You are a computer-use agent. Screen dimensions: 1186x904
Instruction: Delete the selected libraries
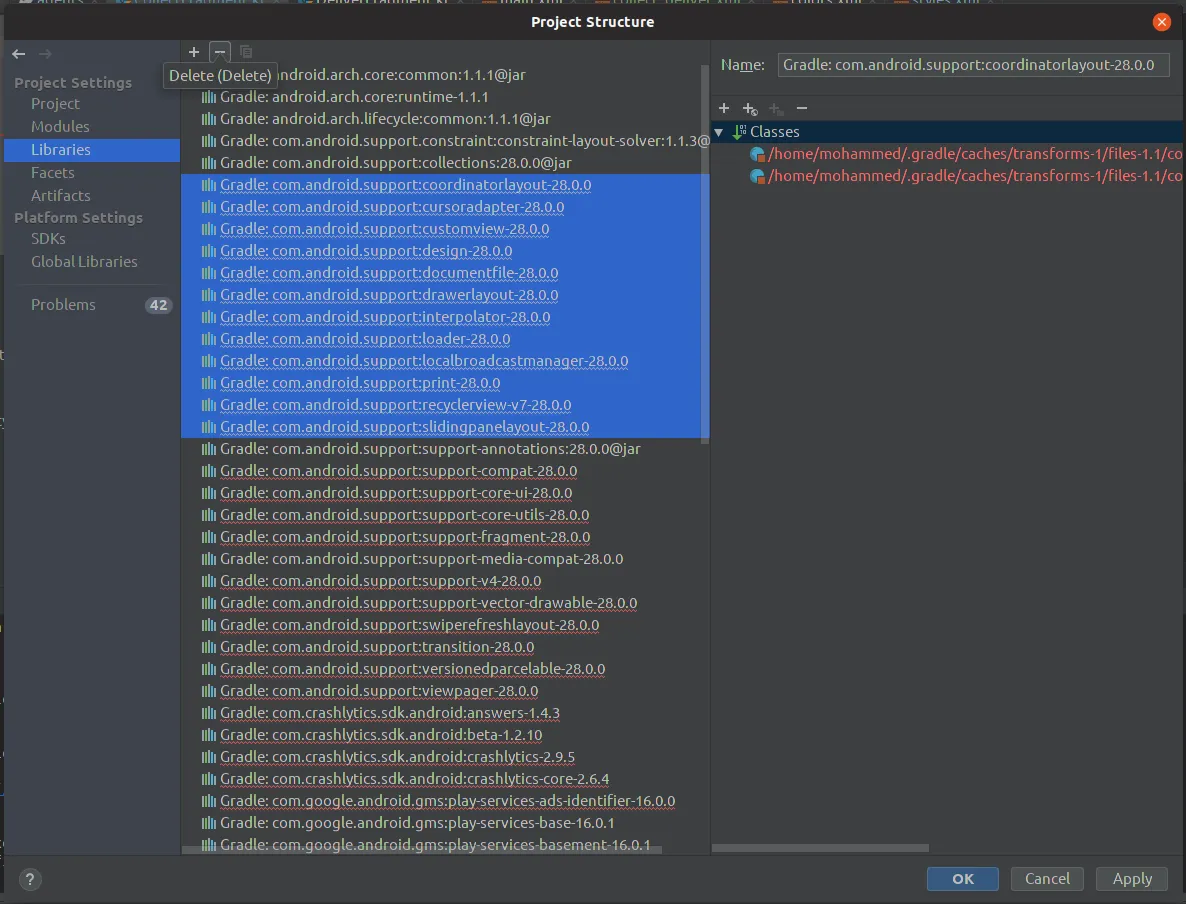(x=219, y=51)
